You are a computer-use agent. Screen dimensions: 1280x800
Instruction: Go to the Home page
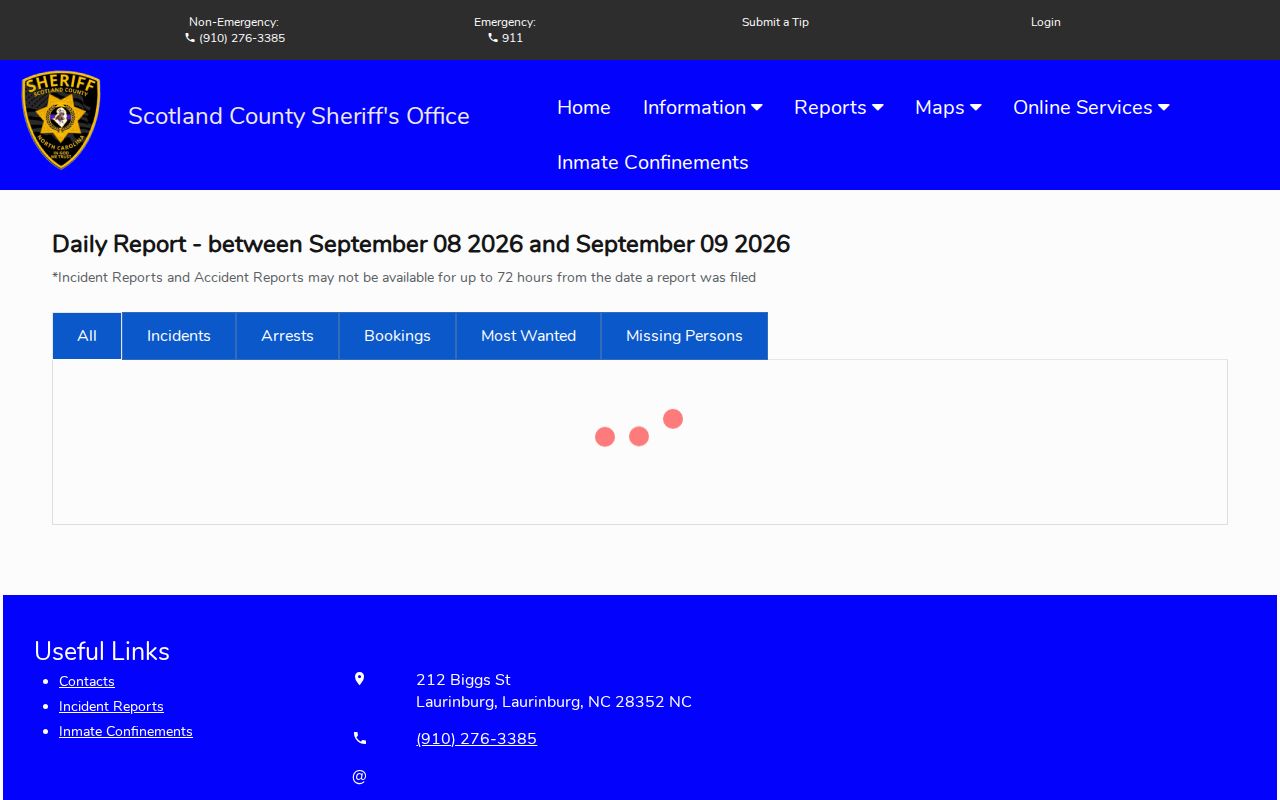click(584, 107)
